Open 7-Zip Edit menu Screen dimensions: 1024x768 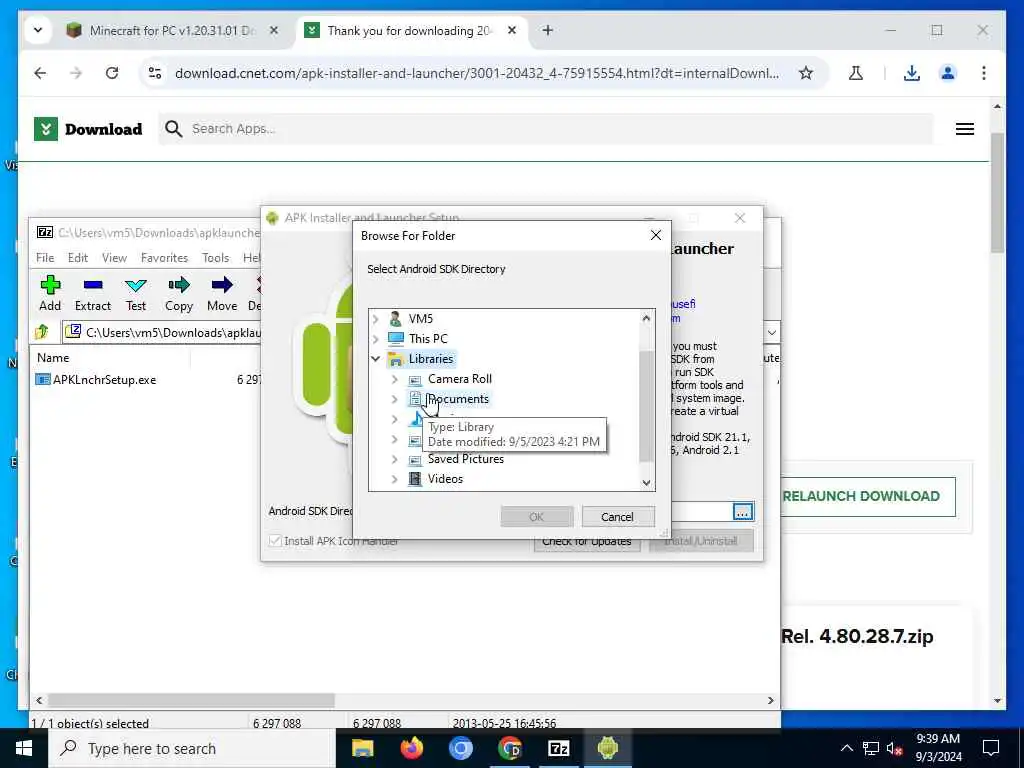pos(78,258)
